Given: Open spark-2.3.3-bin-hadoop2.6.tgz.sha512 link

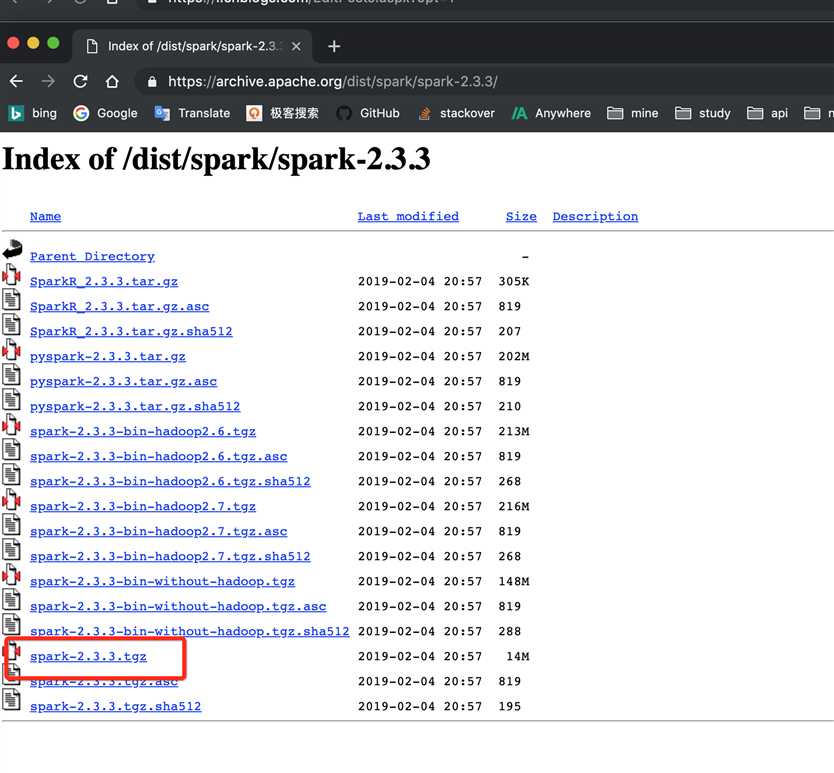Looking at the screenshot, I should pos(170,481).
